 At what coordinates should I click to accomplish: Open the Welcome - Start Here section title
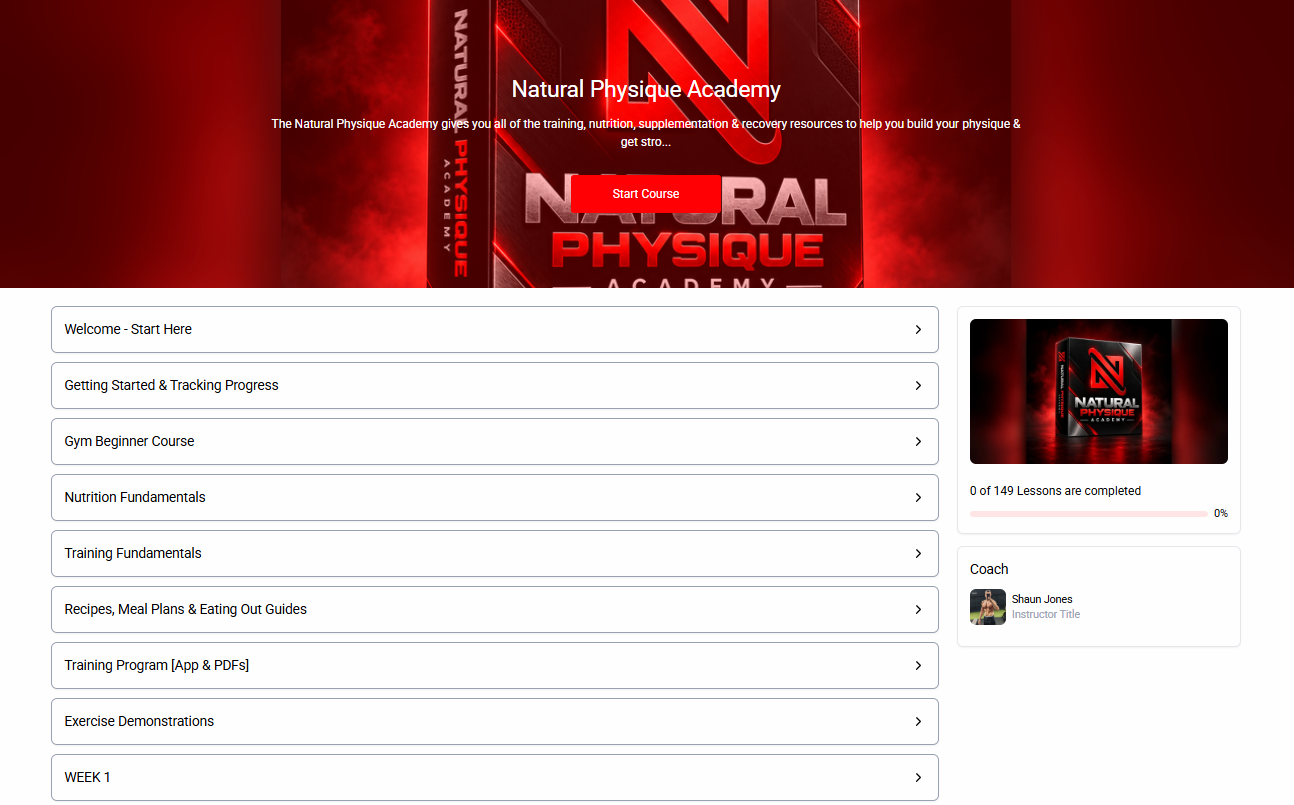tap(128, 329)
